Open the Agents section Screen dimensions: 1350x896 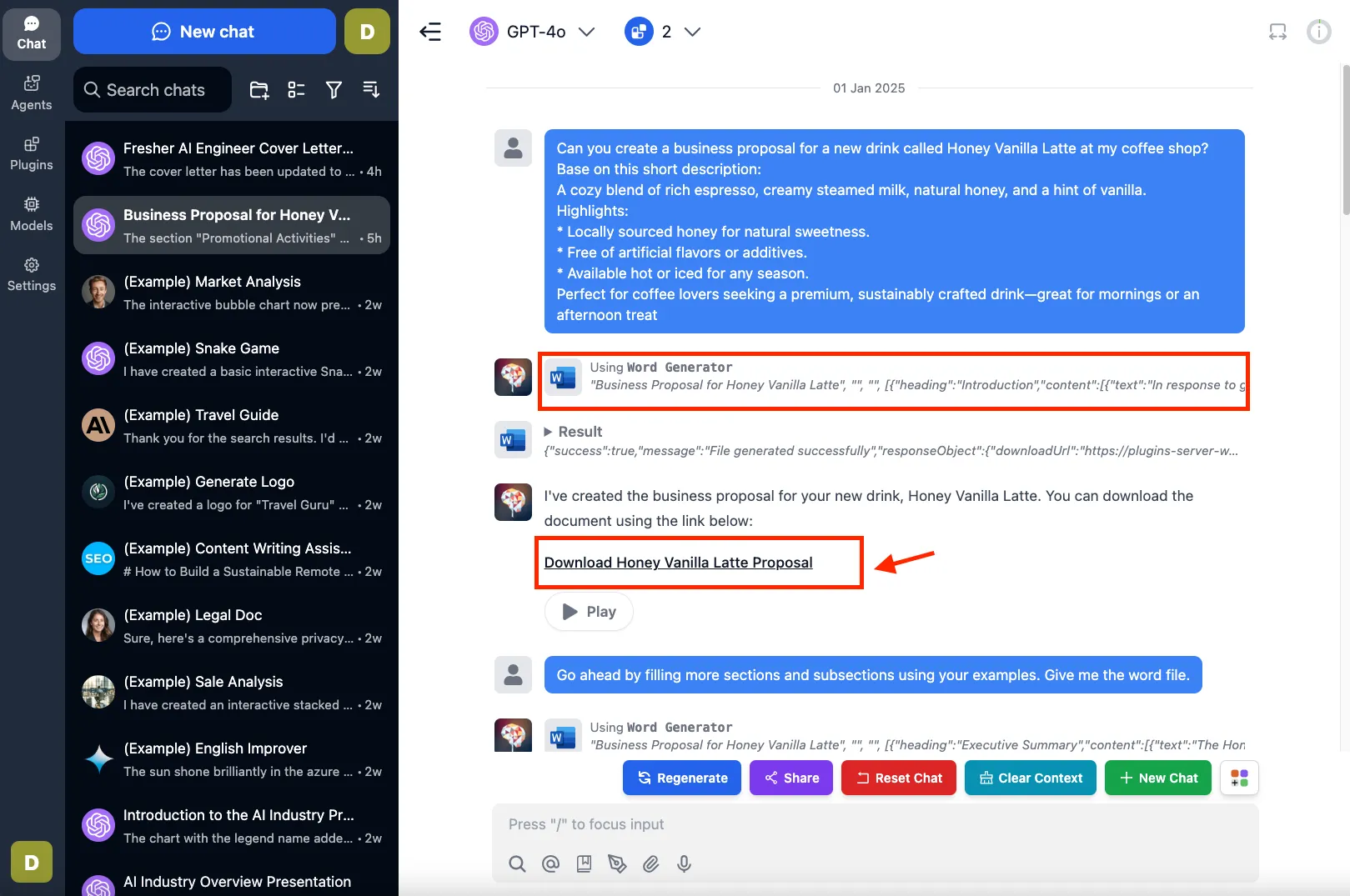pyautogui.click(x=32, y=93)
